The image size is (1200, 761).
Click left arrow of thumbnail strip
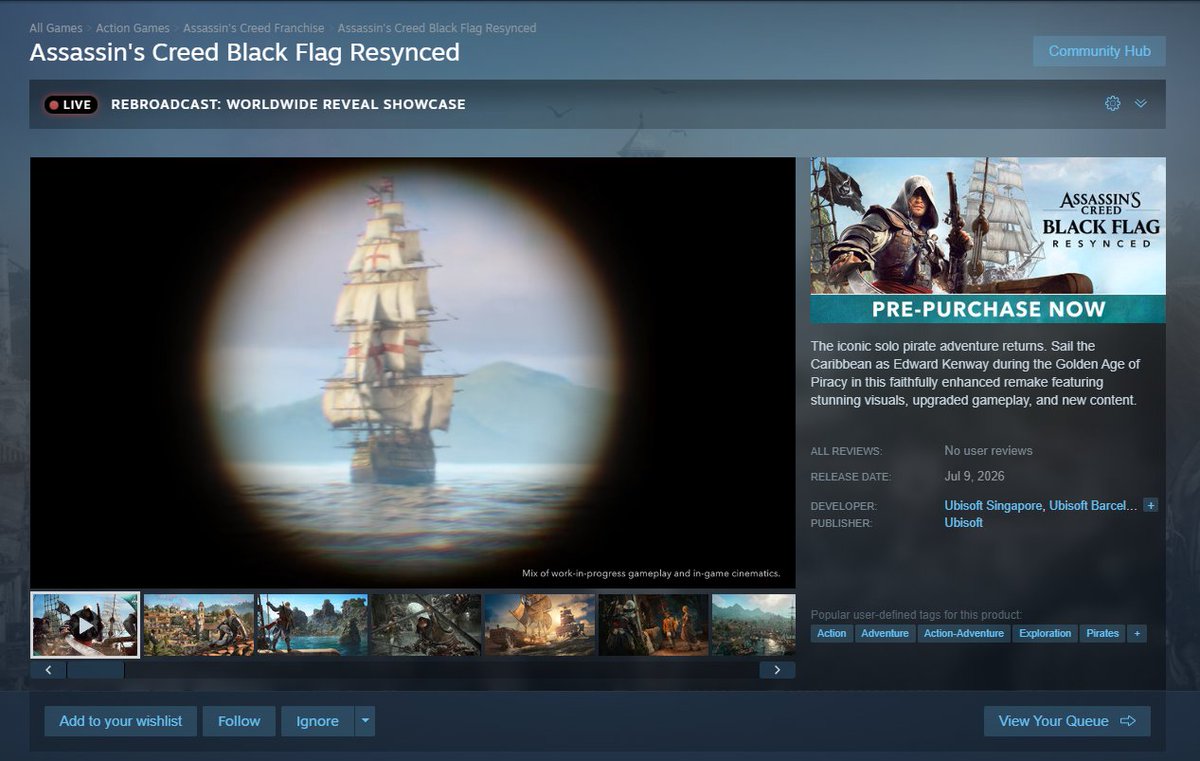tap(48, 670)
